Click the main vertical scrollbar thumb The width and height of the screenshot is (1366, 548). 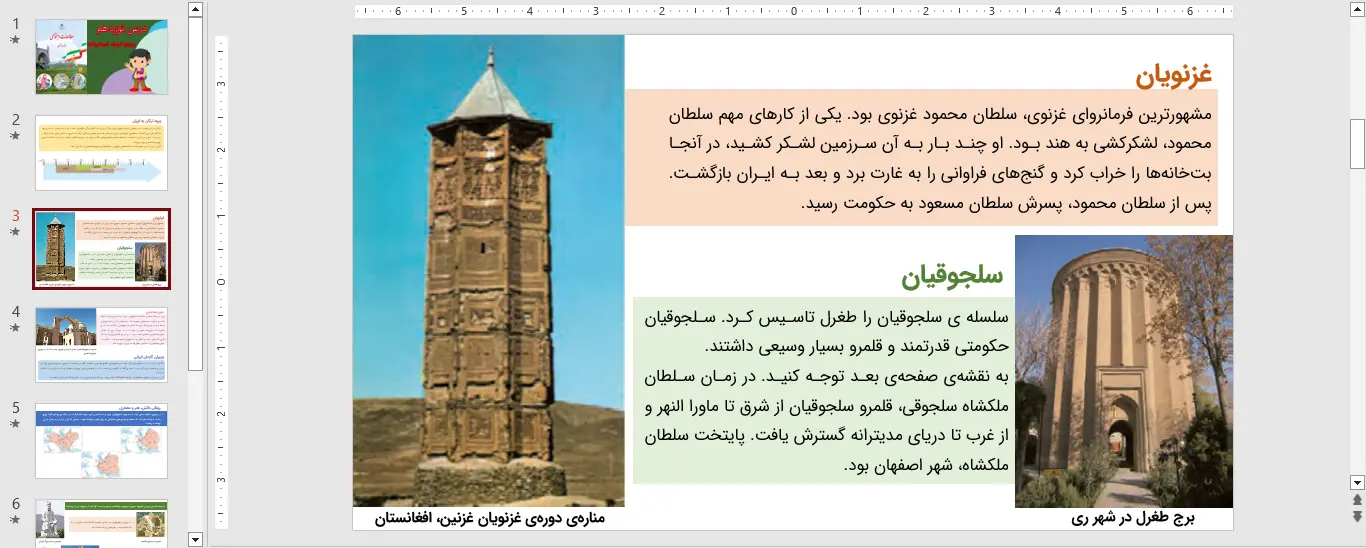(1357, 143)
